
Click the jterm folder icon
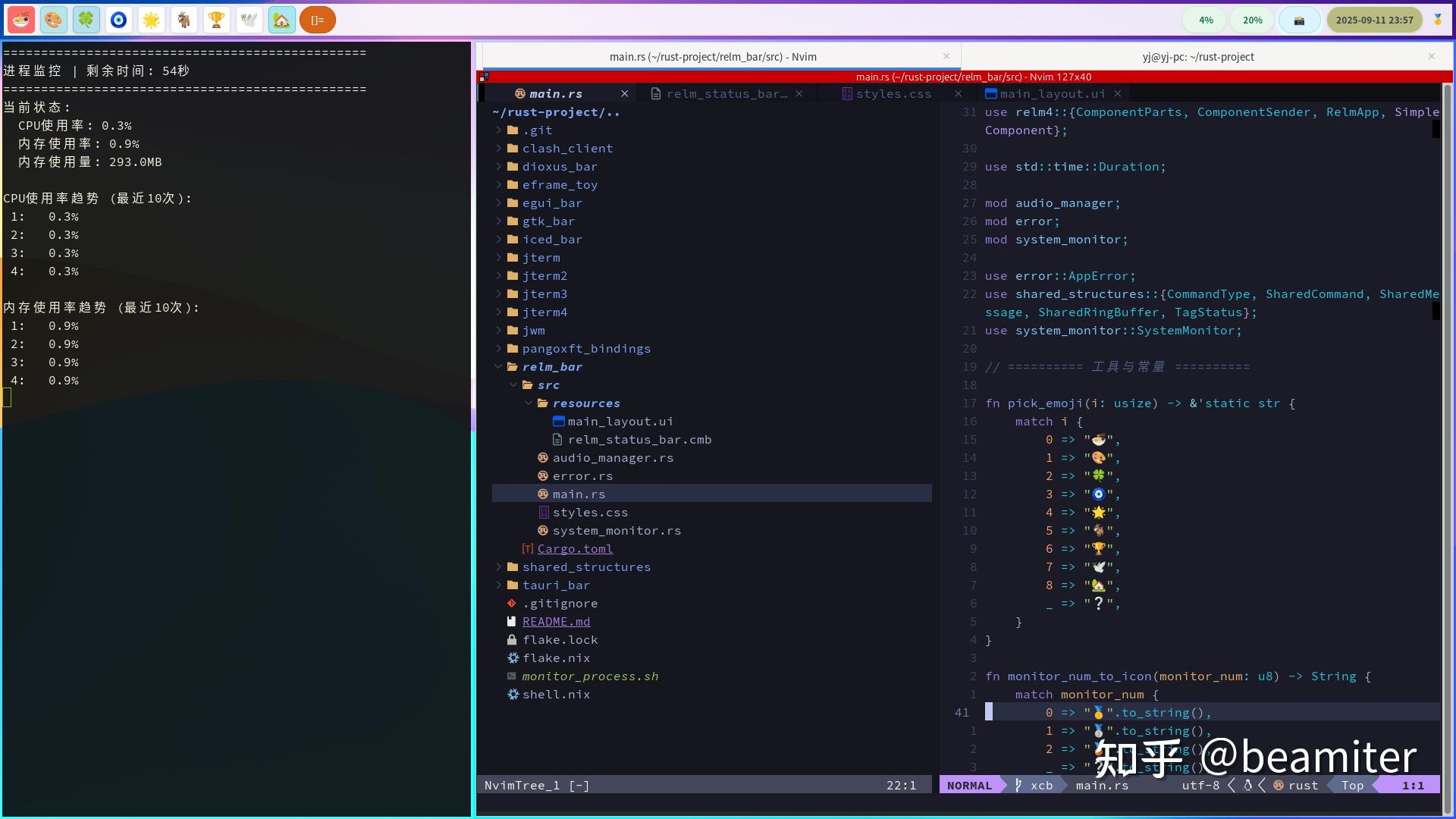pos(513,258)
